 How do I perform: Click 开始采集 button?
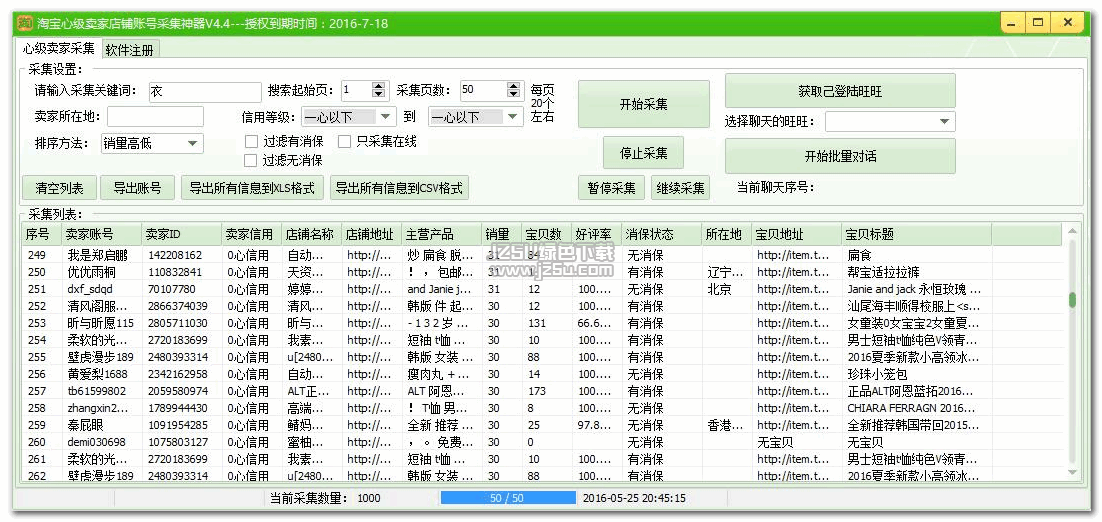(644, 104)
